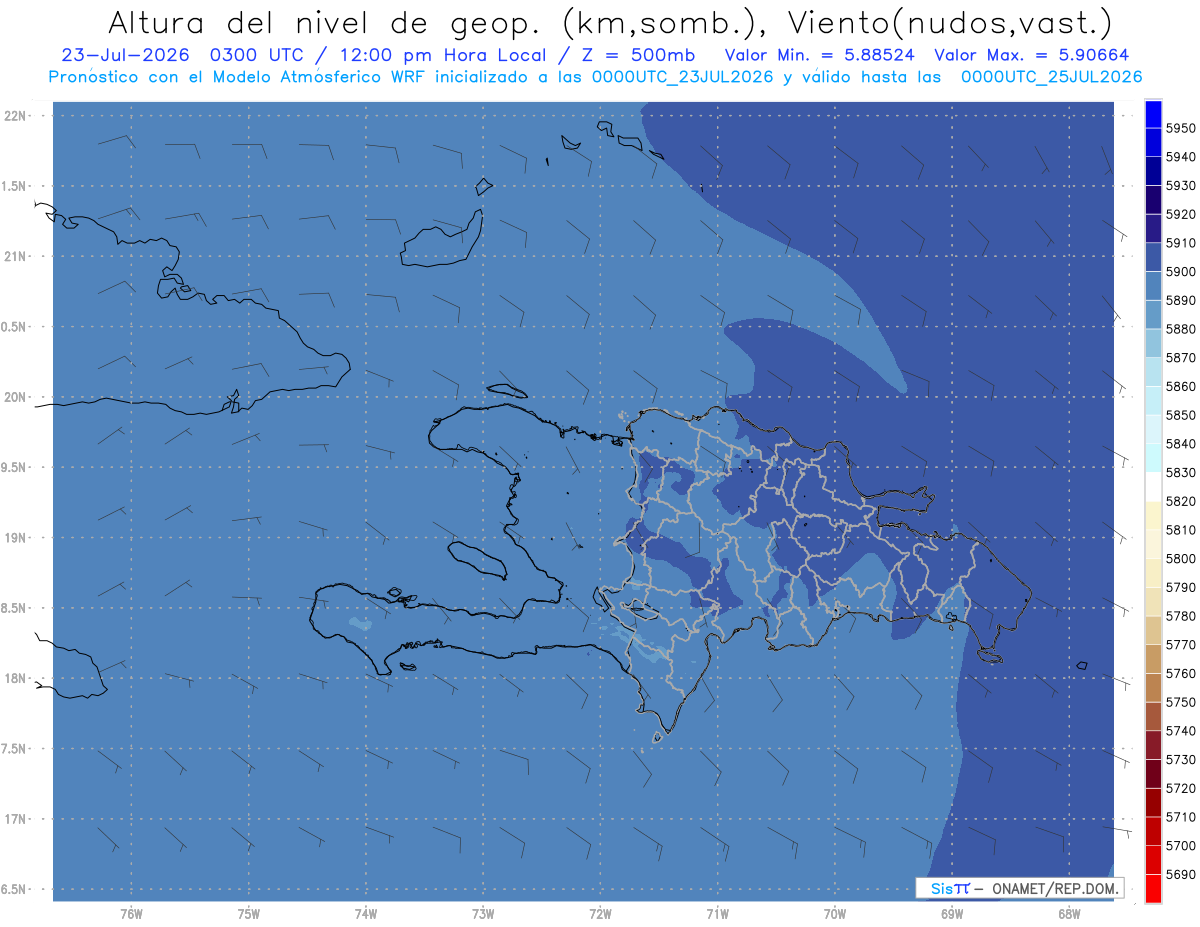
Task: Pick the bright blue swatch above 5950
Action: (x=1153, y=114)
